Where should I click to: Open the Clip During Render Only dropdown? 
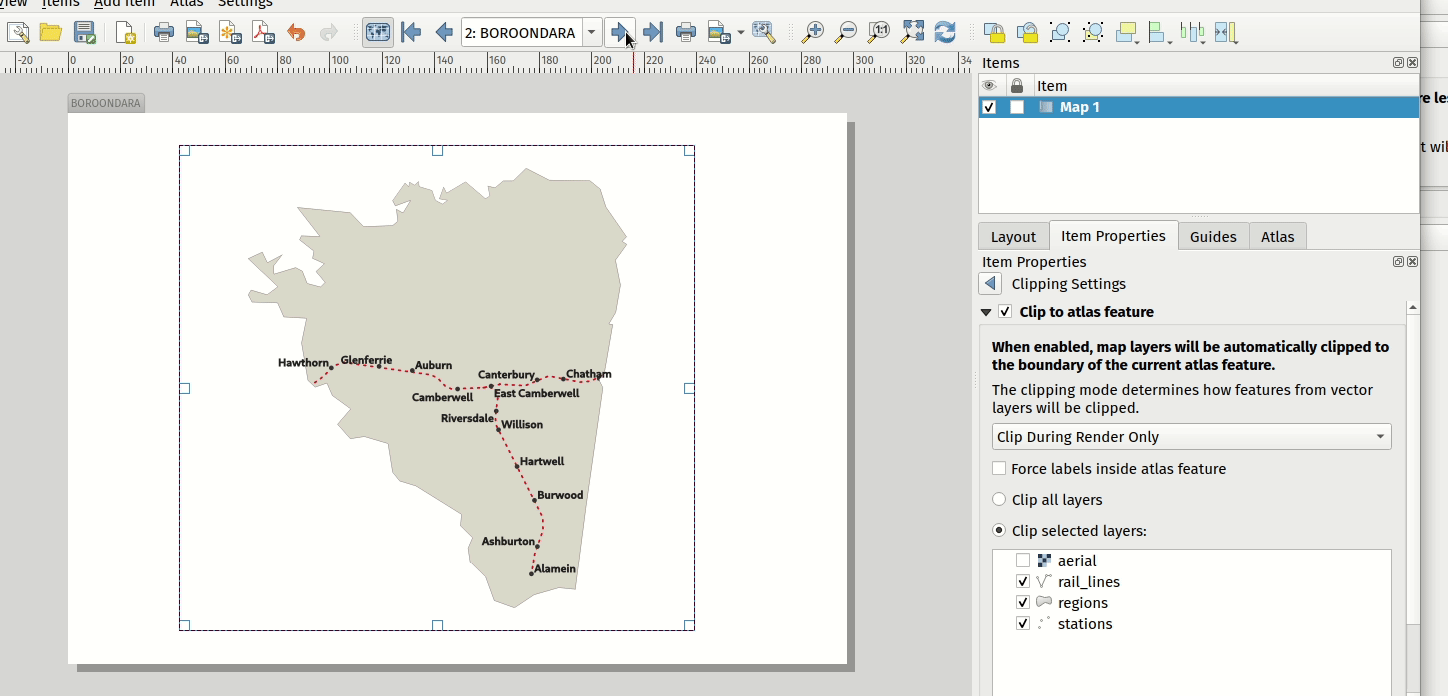click(x=1191, y=437)
